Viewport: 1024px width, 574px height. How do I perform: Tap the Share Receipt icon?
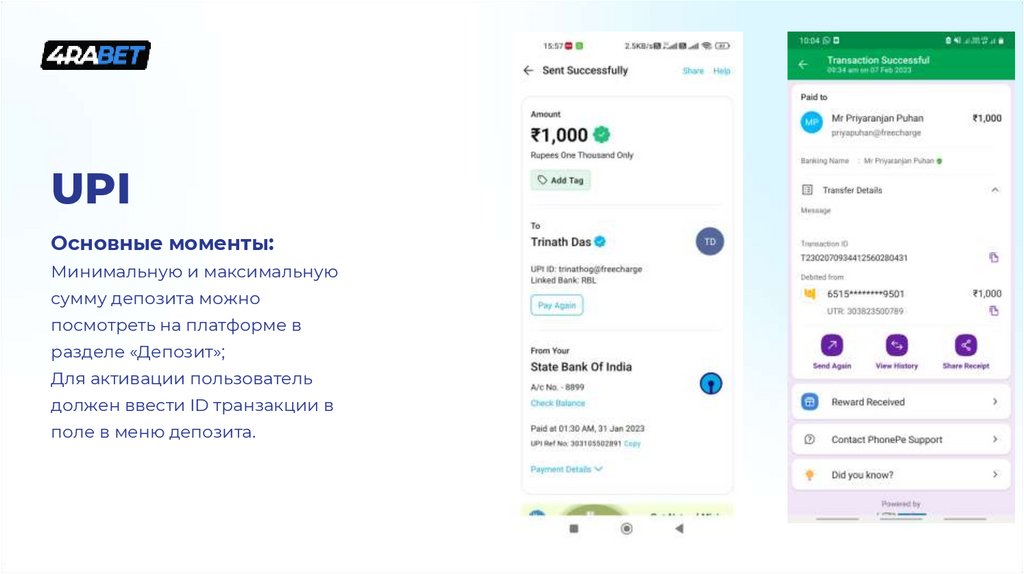pos(965,346)
